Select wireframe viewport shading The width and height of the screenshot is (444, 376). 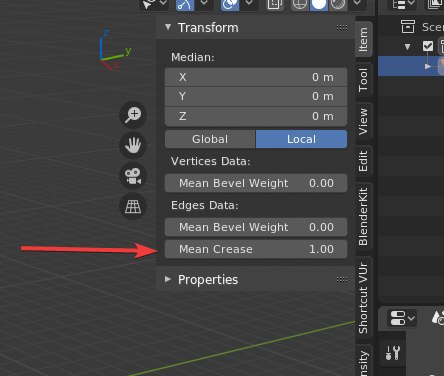tap(300, 5)
